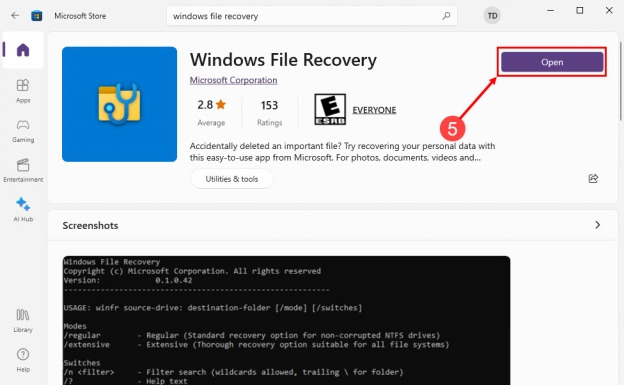Image resolution: width=624 pixels, height=386 pixels.
Task: Click the ESRB Everyone rating badge
Action: pos(330,109)
